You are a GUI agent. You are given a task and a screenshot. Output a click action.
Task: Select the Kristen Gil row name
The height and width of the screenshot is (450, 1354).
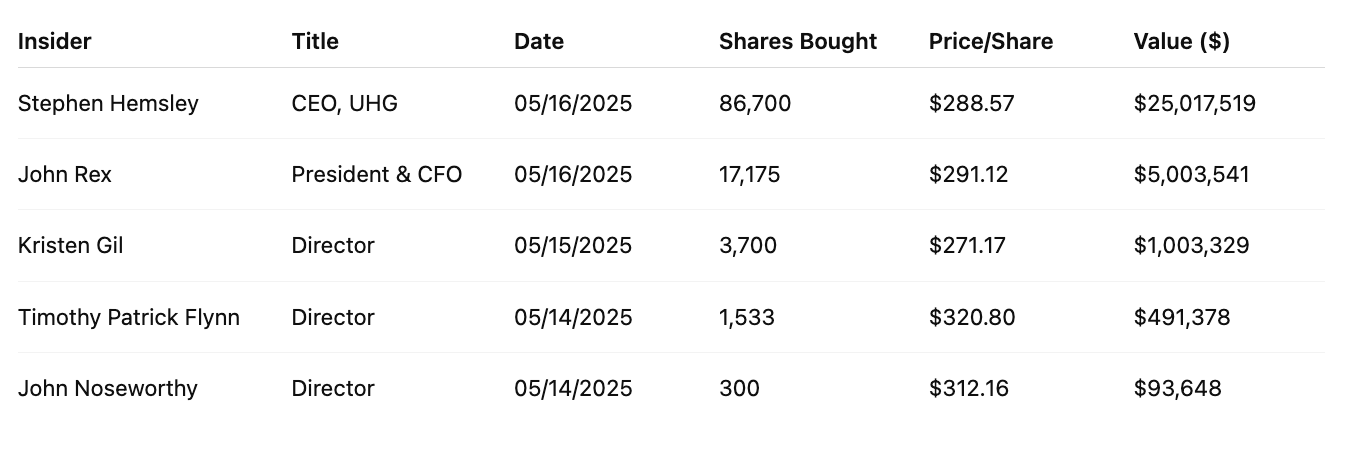click(x=71, y=246)
